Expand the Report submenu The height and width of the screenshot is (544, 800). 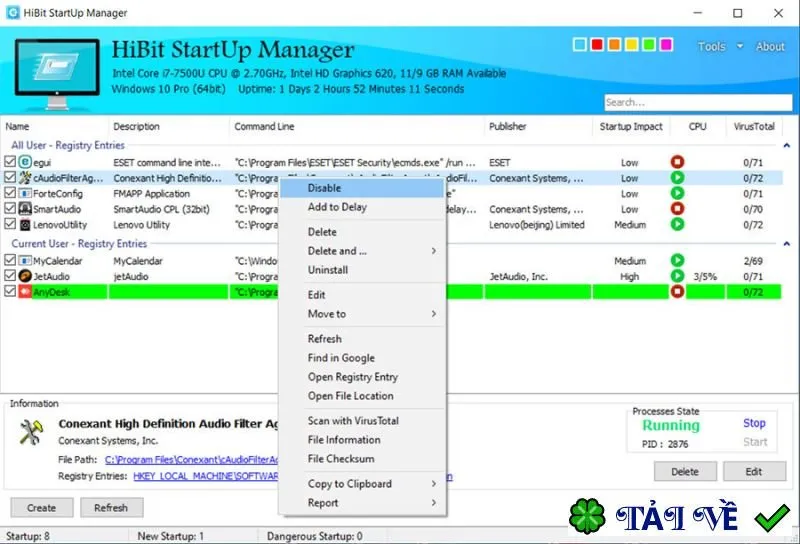(362, 503)
